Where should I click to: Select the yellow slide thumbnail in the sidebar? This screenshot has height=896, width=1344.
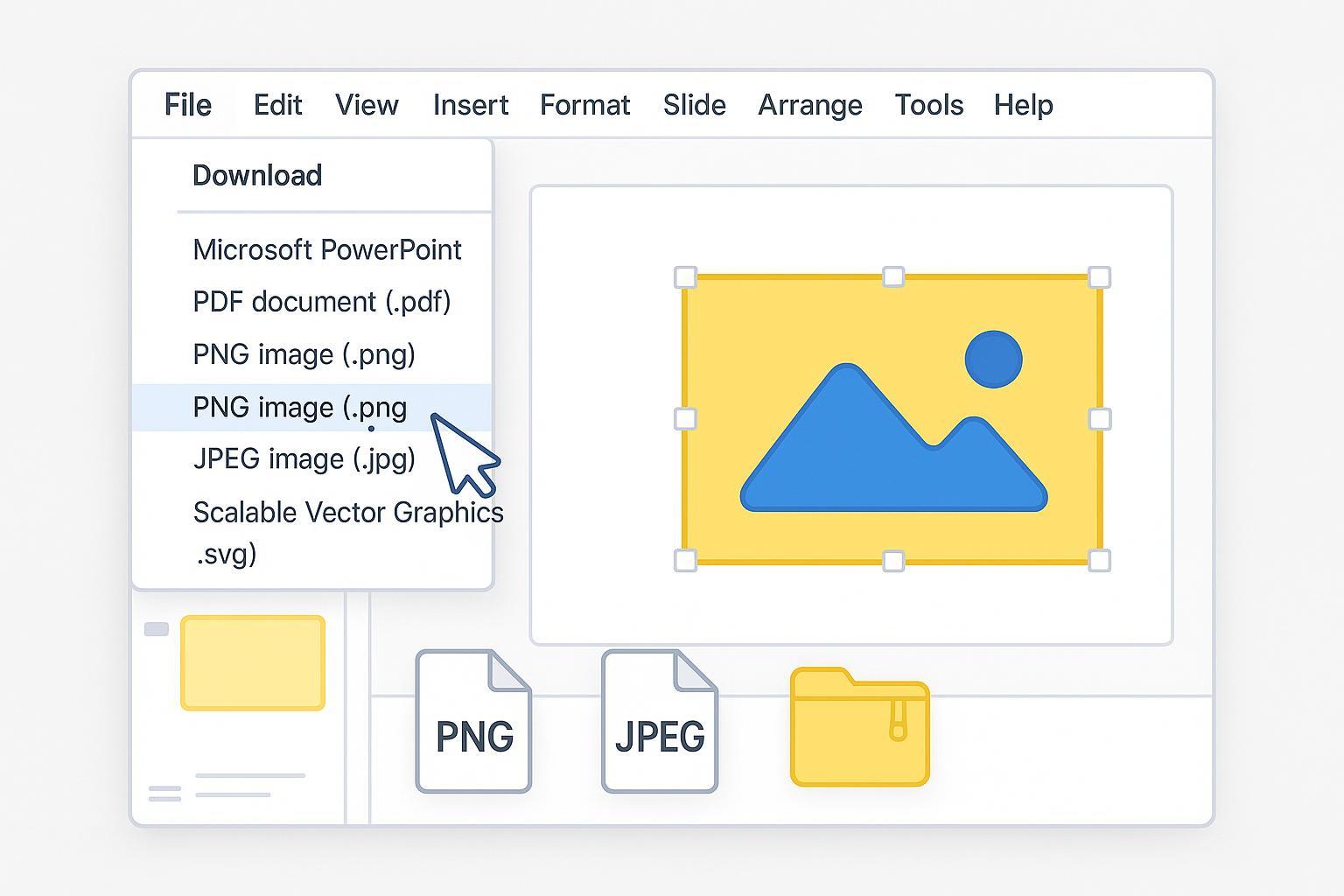point(253,662)
